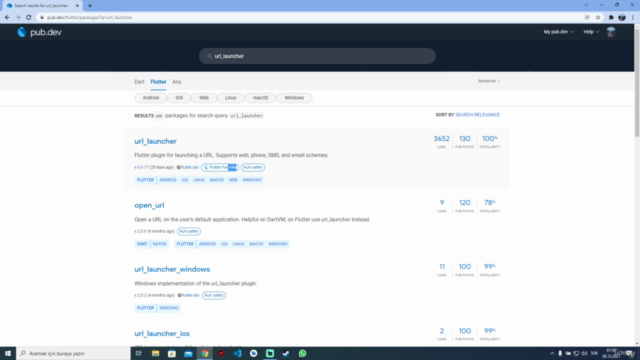Click the 78% popularity score for open_url
640x360 pixels.
[490, 205]
